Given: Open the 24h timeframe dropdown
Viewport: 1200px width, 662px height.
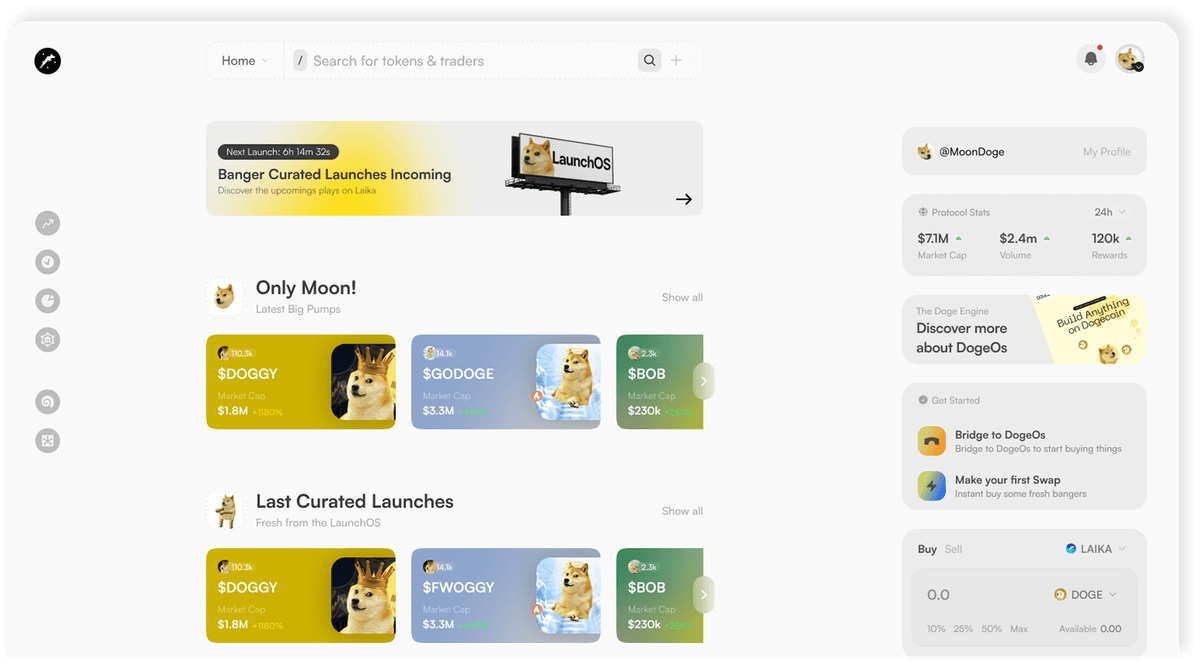Looking at the screenshot, I should point(1110,212).
